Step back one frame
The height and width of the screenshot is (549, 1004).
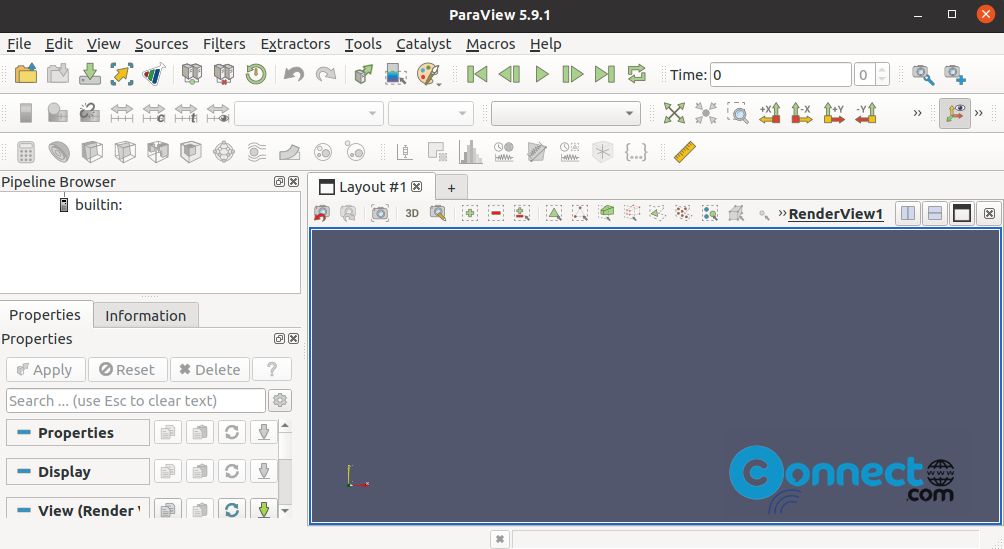pyautogui.click(x=509, y=74)
